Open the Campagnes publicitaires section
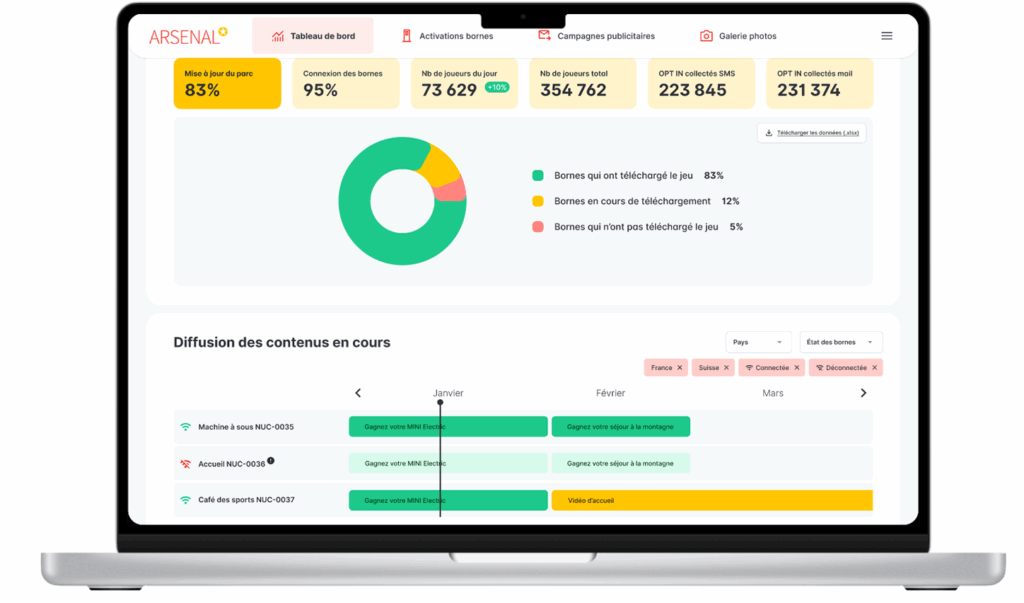This screenshot has width=1024, height=603. (x=595, y=35)
